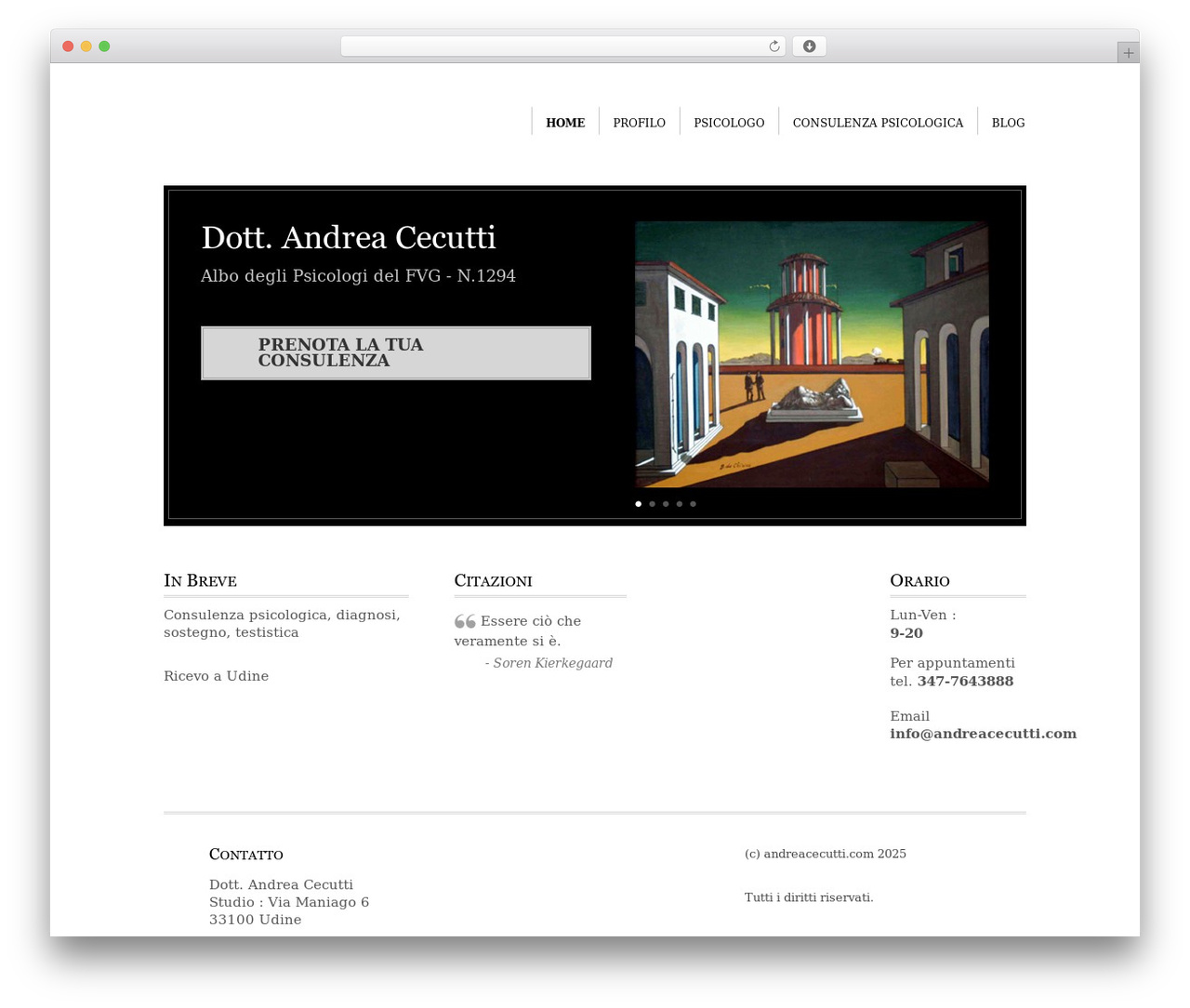Click the In Breve heading
Image resolution: width=1190 pixels, height=1008 pixels.
tap(200, 581)
